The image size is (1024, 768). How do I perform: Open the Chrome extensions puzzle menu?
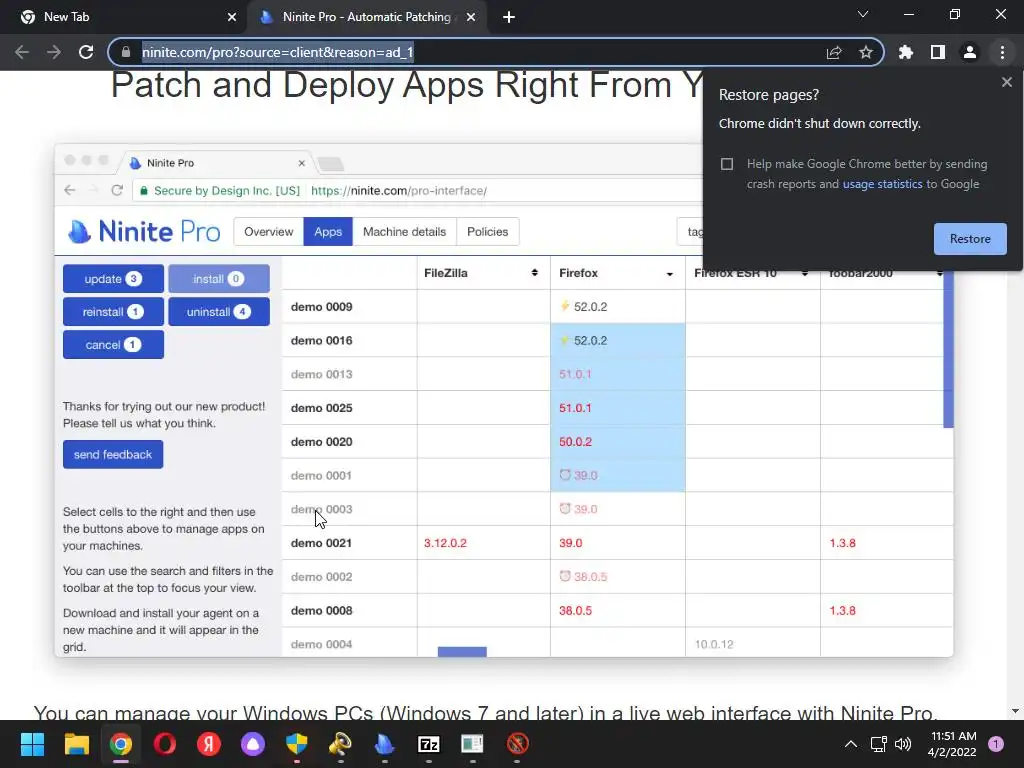tap(906, 52)
